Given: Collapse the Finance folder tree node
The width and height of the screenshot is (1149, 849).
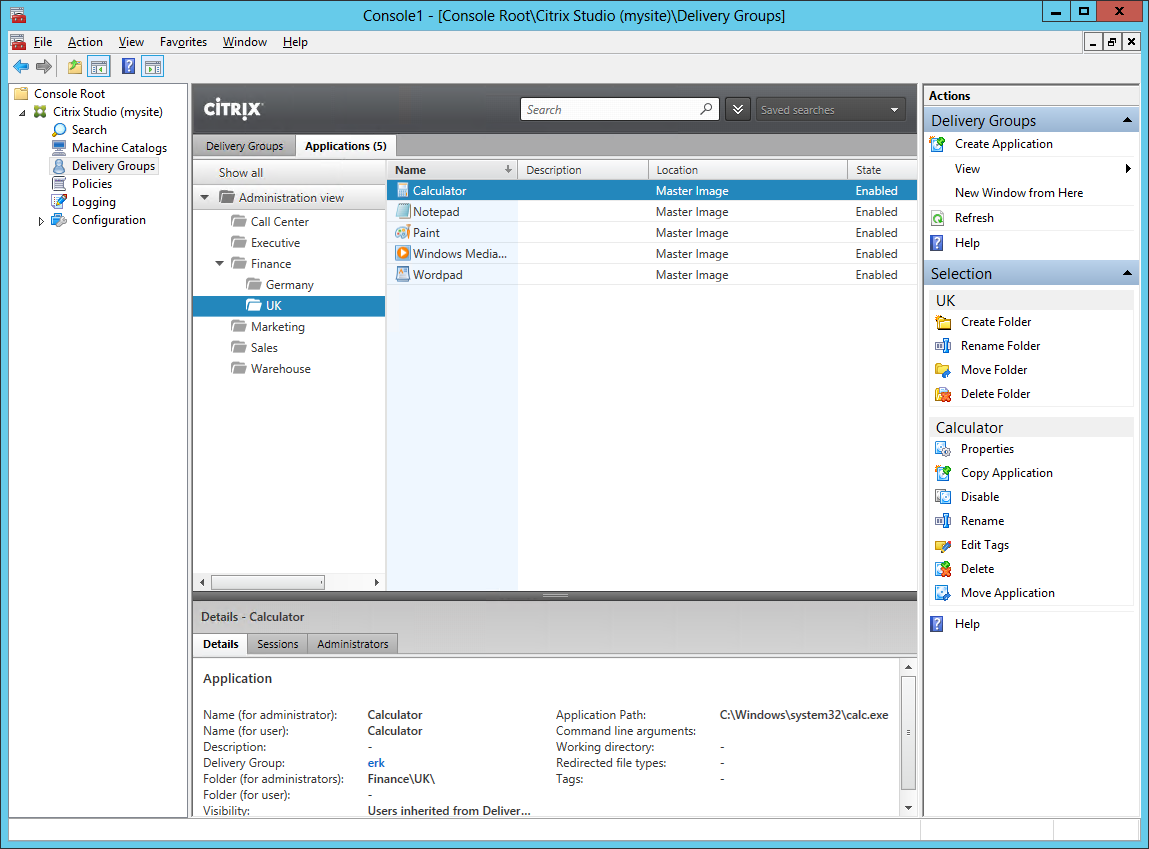Looking at the screenshot, I should click(x=220, y=264).
